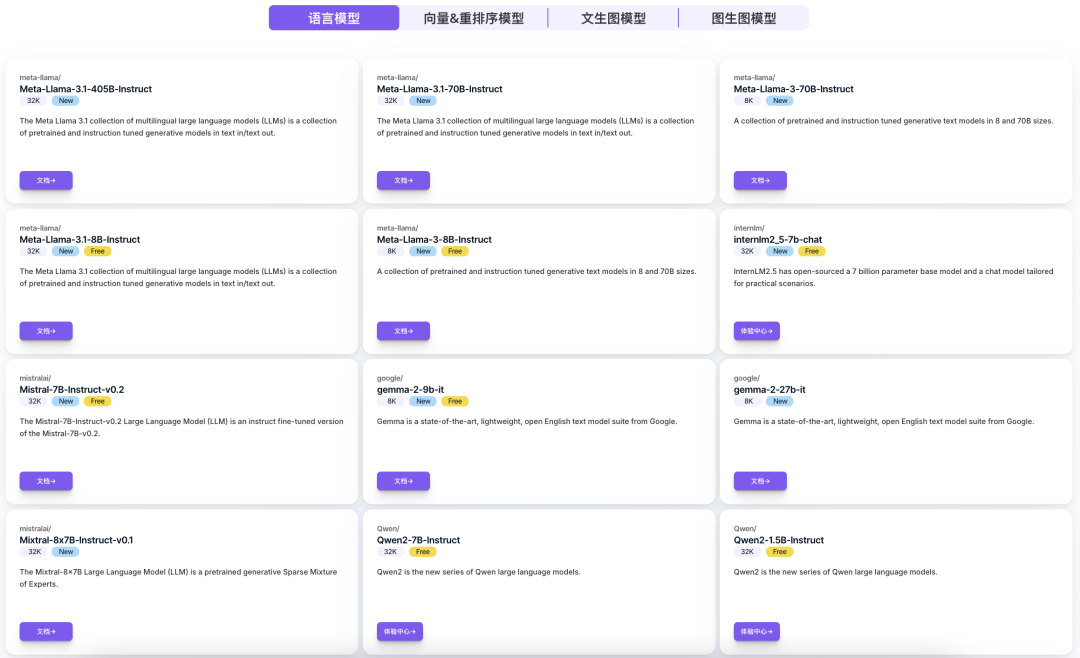The width and height of the screenshot is (1080, 658).
Task: Click the 32K tag on internlm2_5-7b-chat
Action: pyautogui.click(x=747, y=251)
